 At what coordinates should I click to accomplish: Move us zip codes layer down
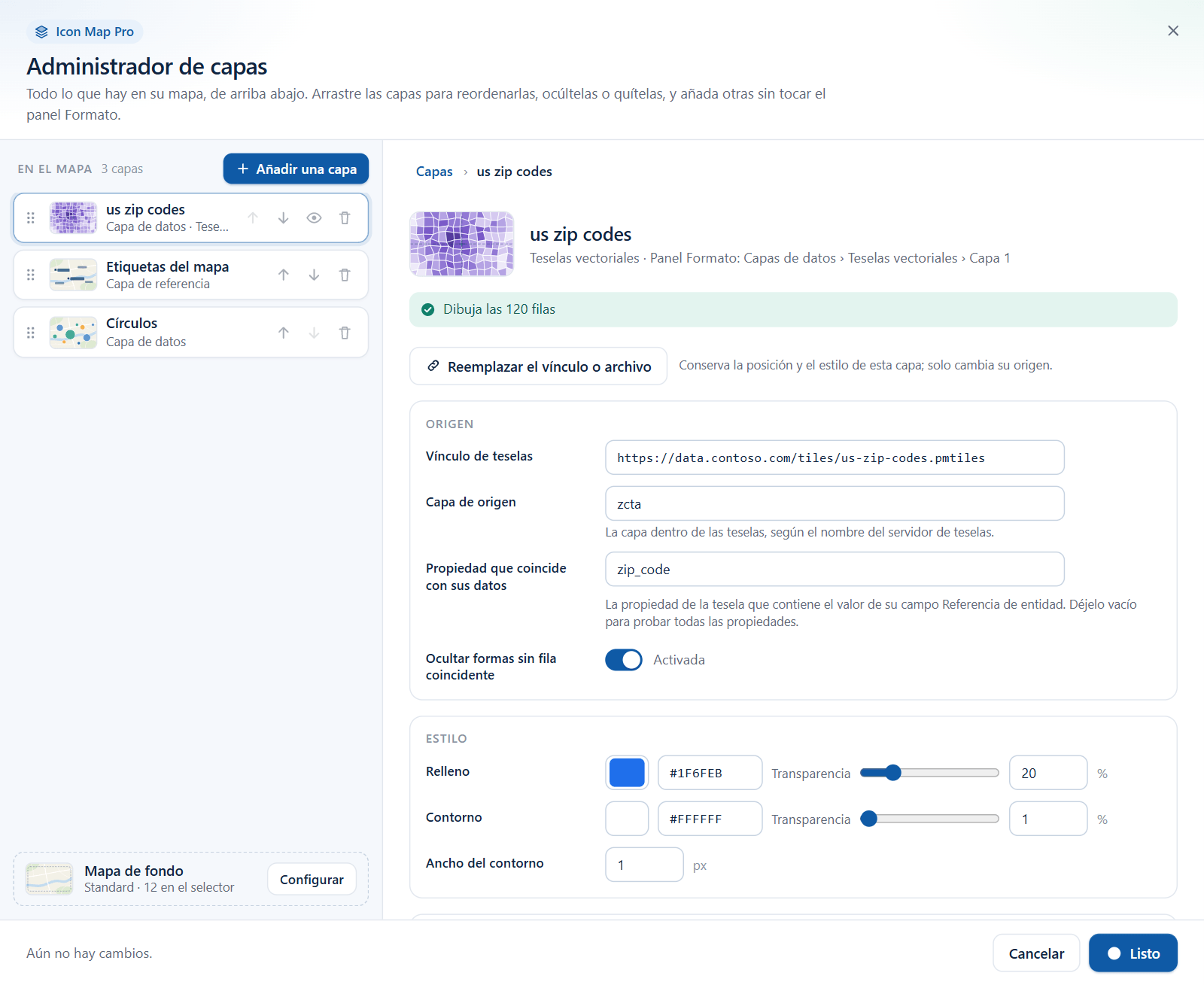click(x=284, y=218)
